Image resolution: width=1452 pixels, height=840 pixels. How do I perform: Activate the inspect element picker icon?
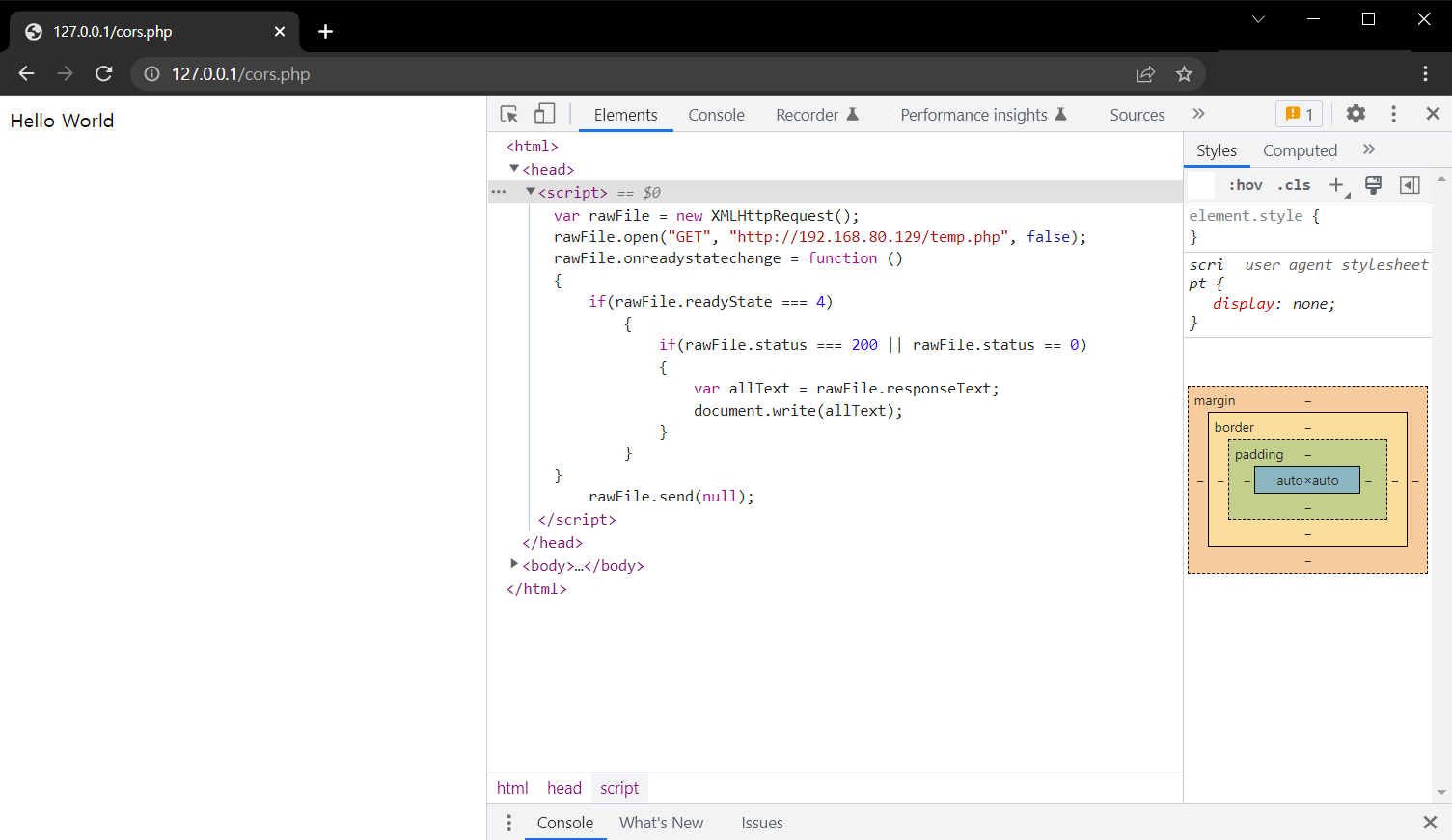pyautogui.click(x=509, y=114)
